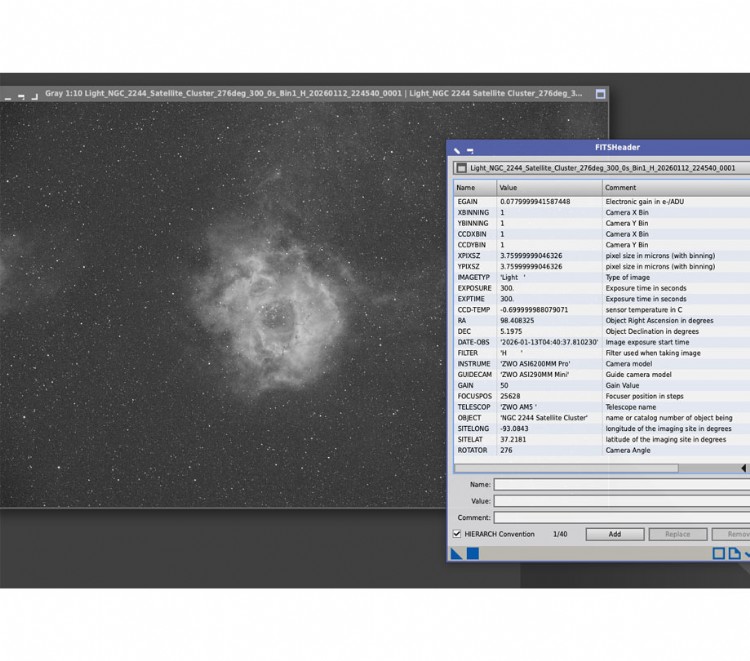Click the comment 'Electronic gain in e-/ADU'
The width and height of the screenshot is (750, 661).
pos(645,202)
